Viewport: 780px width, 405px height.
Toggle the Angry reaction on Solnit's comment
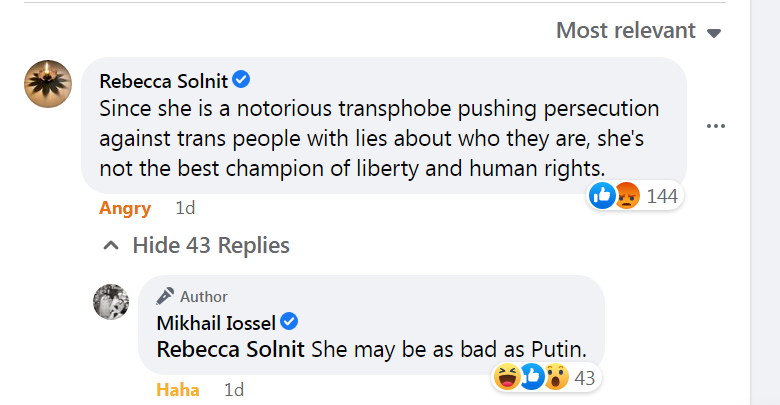tap(125, 208)
